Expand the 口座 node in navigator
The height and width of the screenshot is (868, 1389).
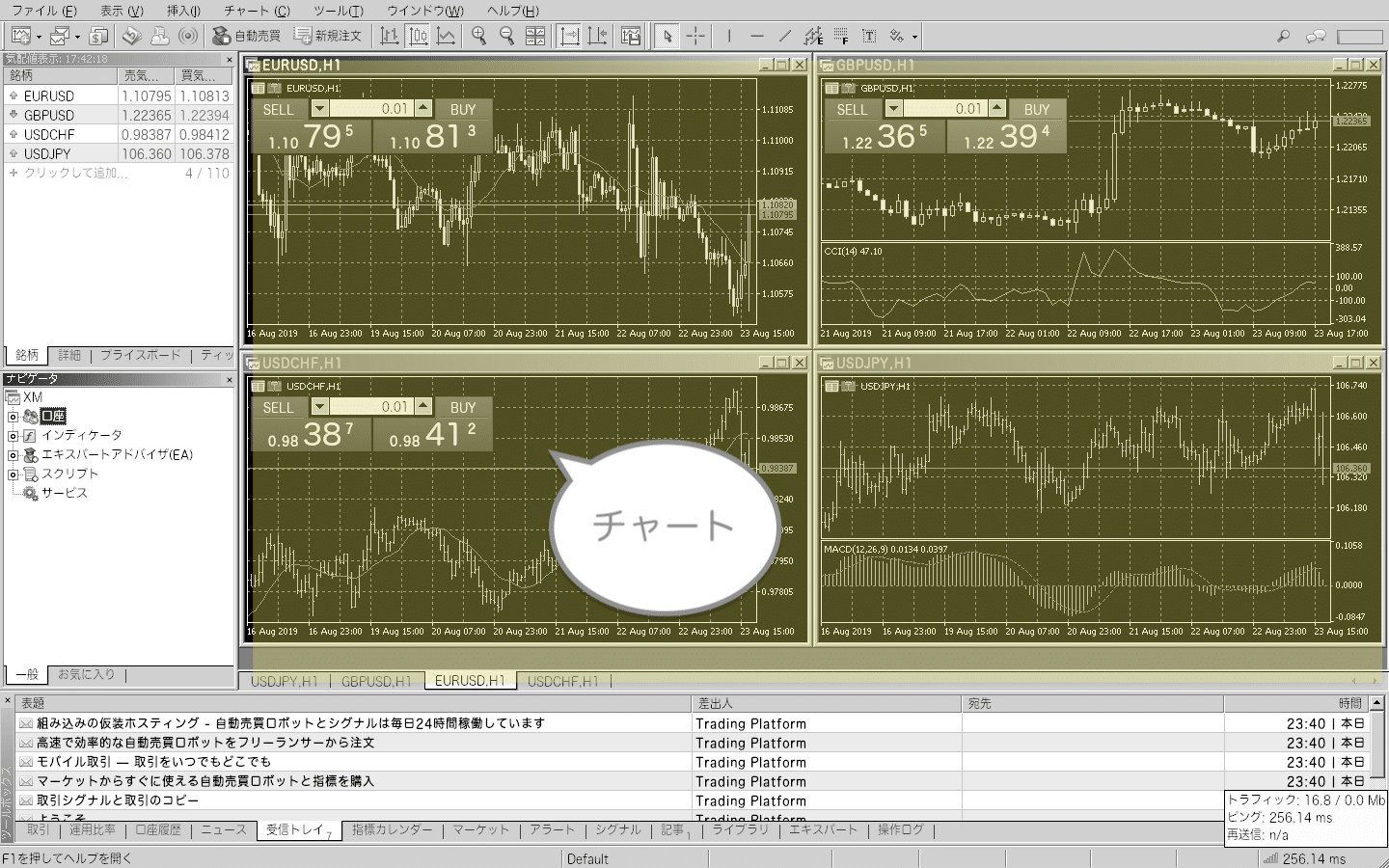(13, 417)
